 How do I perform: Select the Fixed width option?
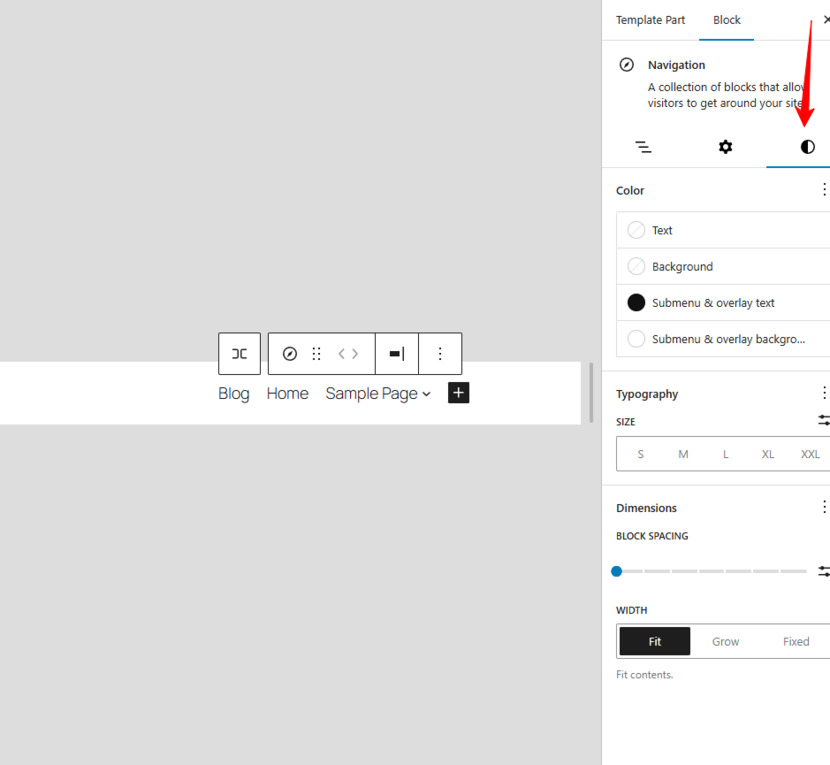pyautogui.click(x=796, y=641)
